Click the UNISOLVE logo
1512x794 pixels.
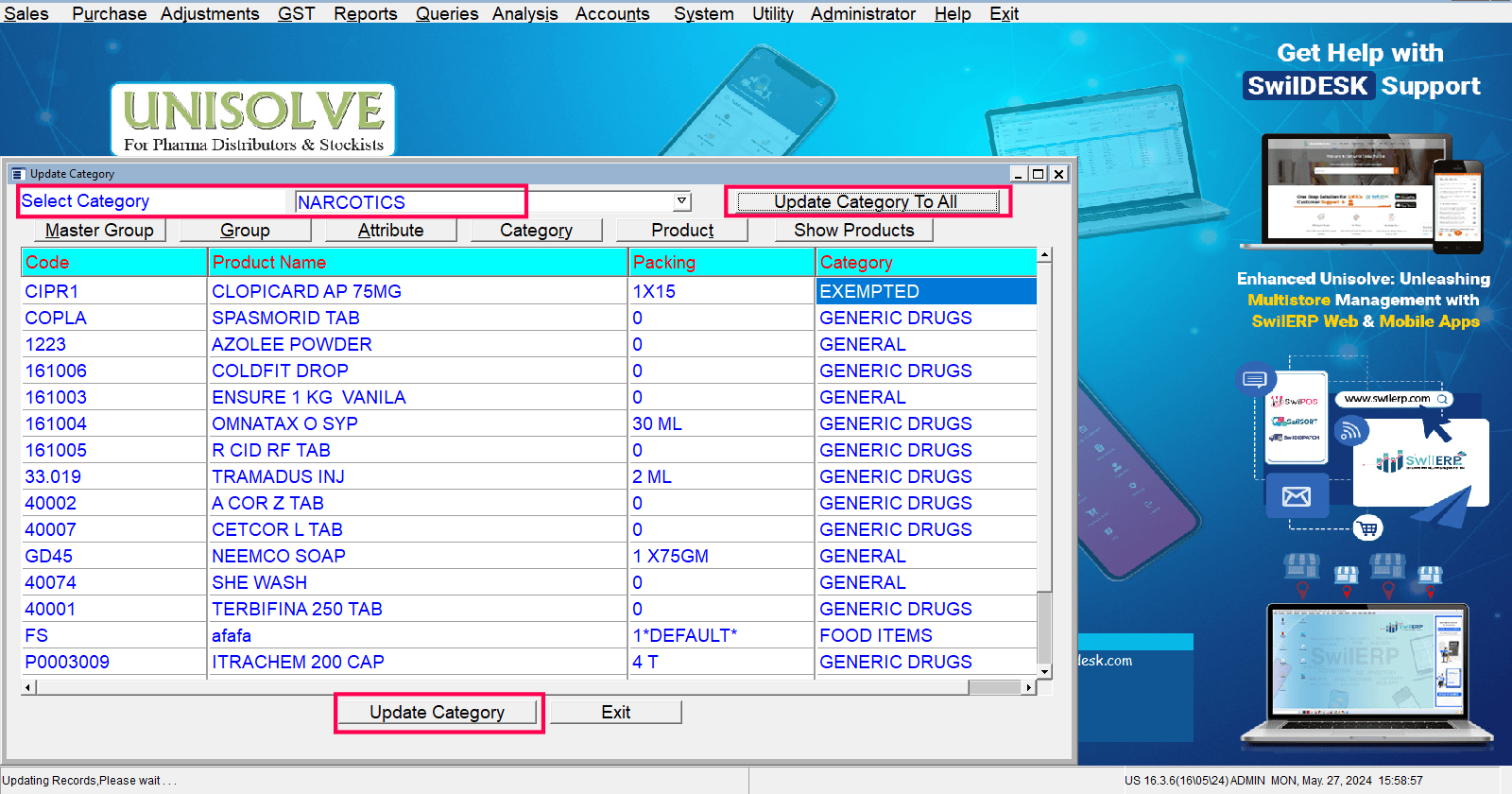pos(253,119)
